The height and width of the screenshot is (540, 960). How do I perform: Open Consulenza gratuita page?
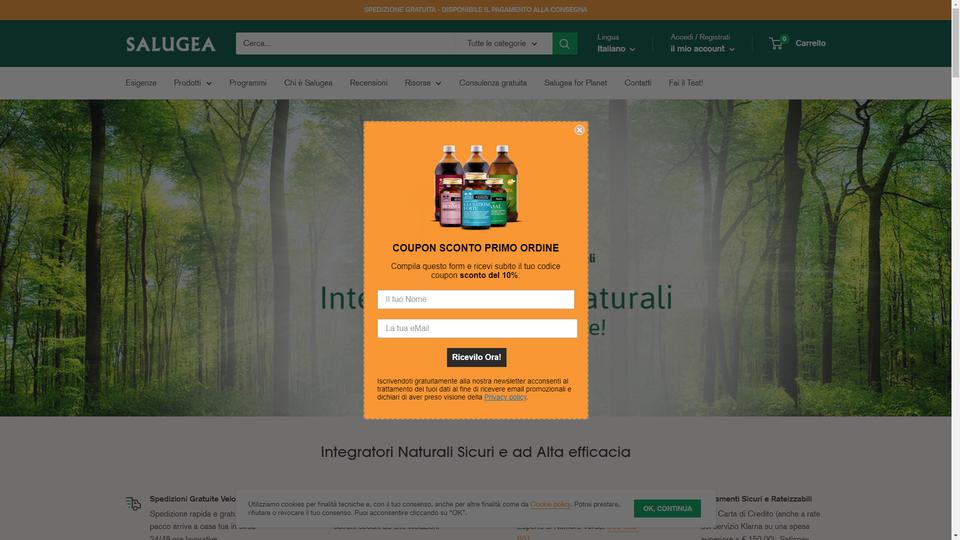coord(493,83)
